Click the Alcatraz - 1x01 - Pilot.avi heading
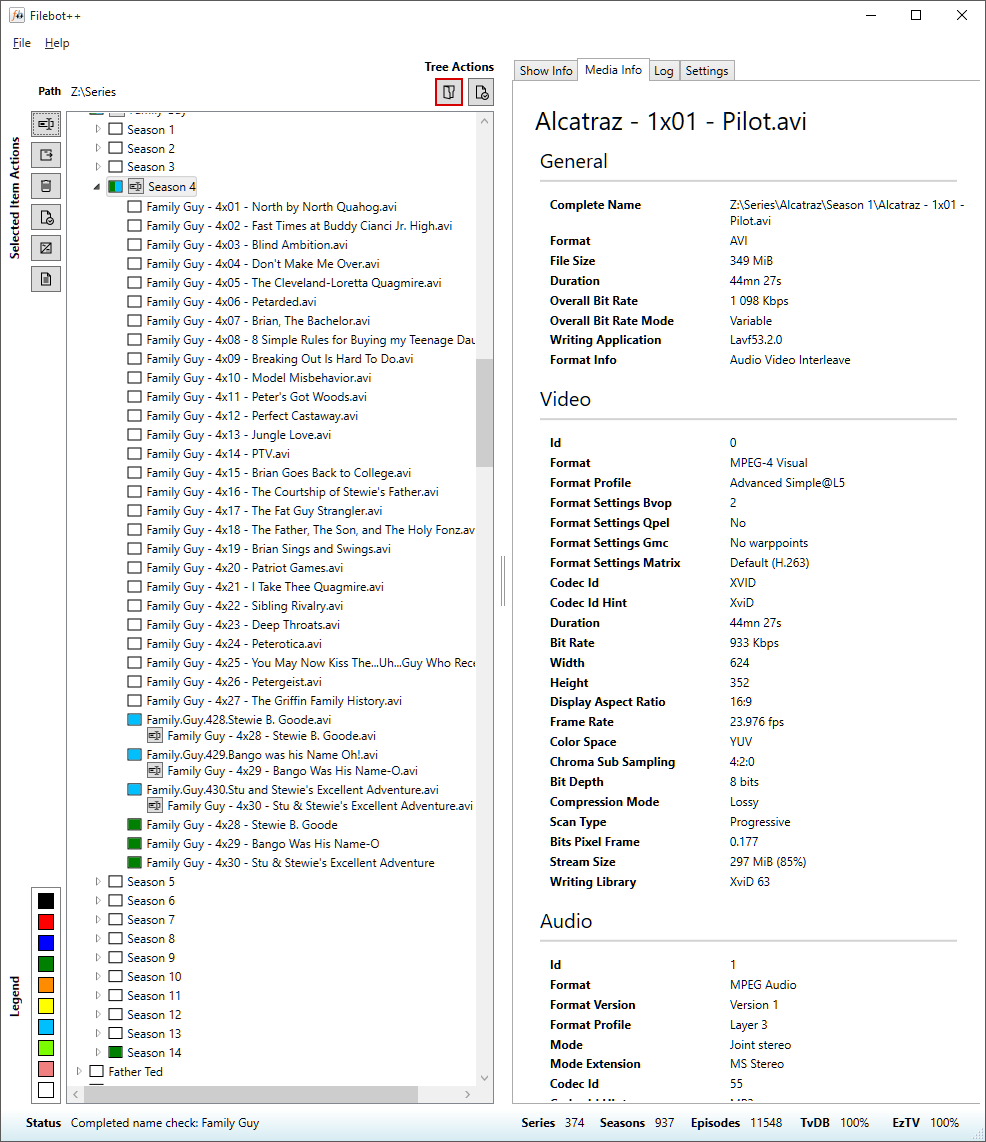The width and height of the screenshot is (986, 1142). click(671, 122)
